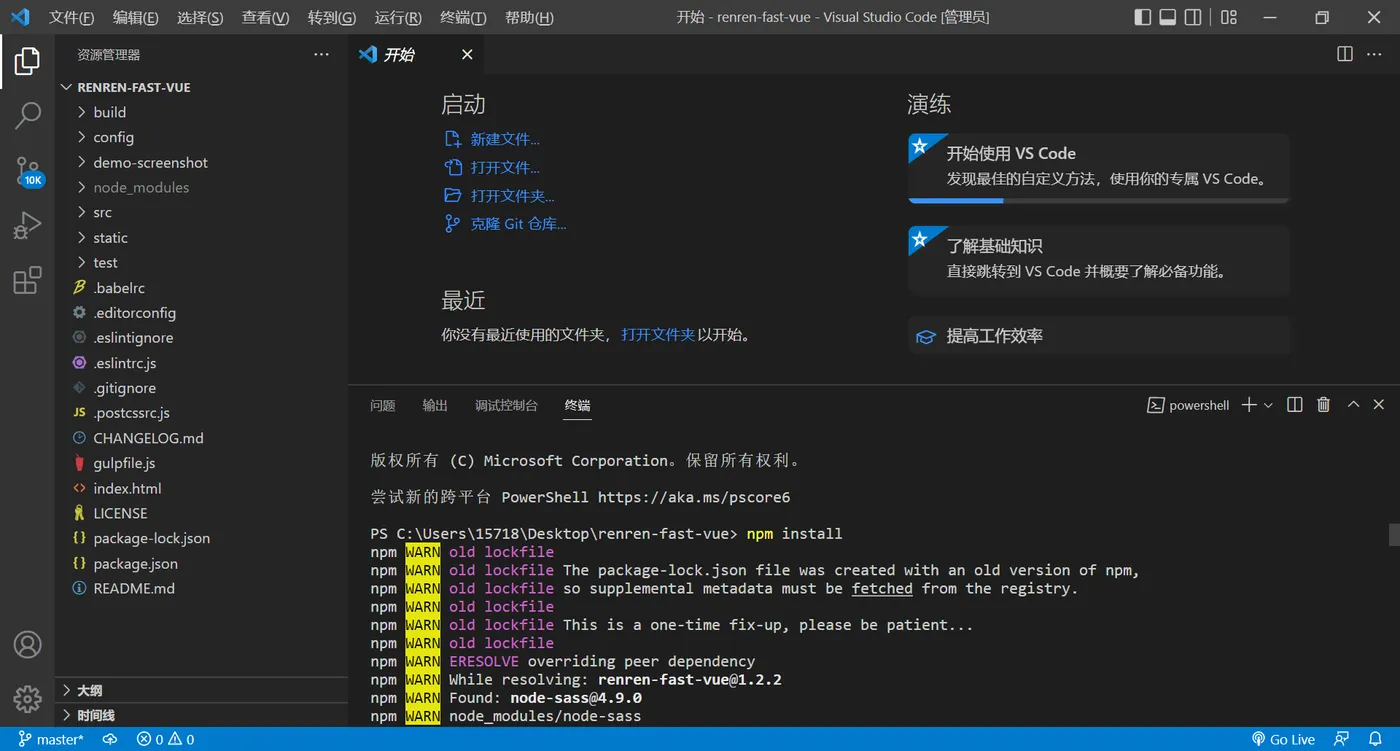Expand the 时间线 timeline section
Screen dimensions: 1400x751
click(x=202, y=715)
